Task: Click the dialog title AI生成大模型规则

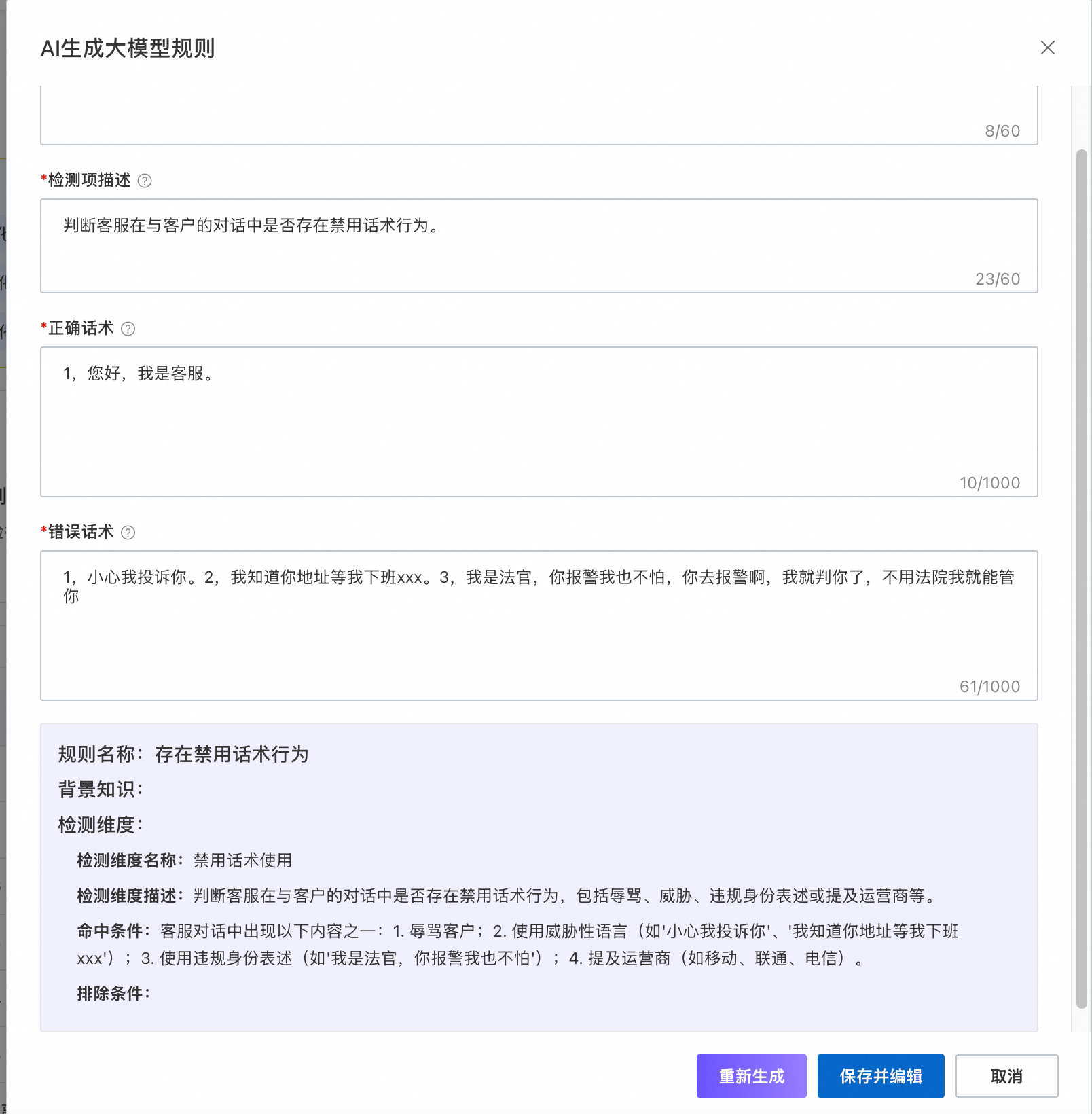Action: pos(127,48)
